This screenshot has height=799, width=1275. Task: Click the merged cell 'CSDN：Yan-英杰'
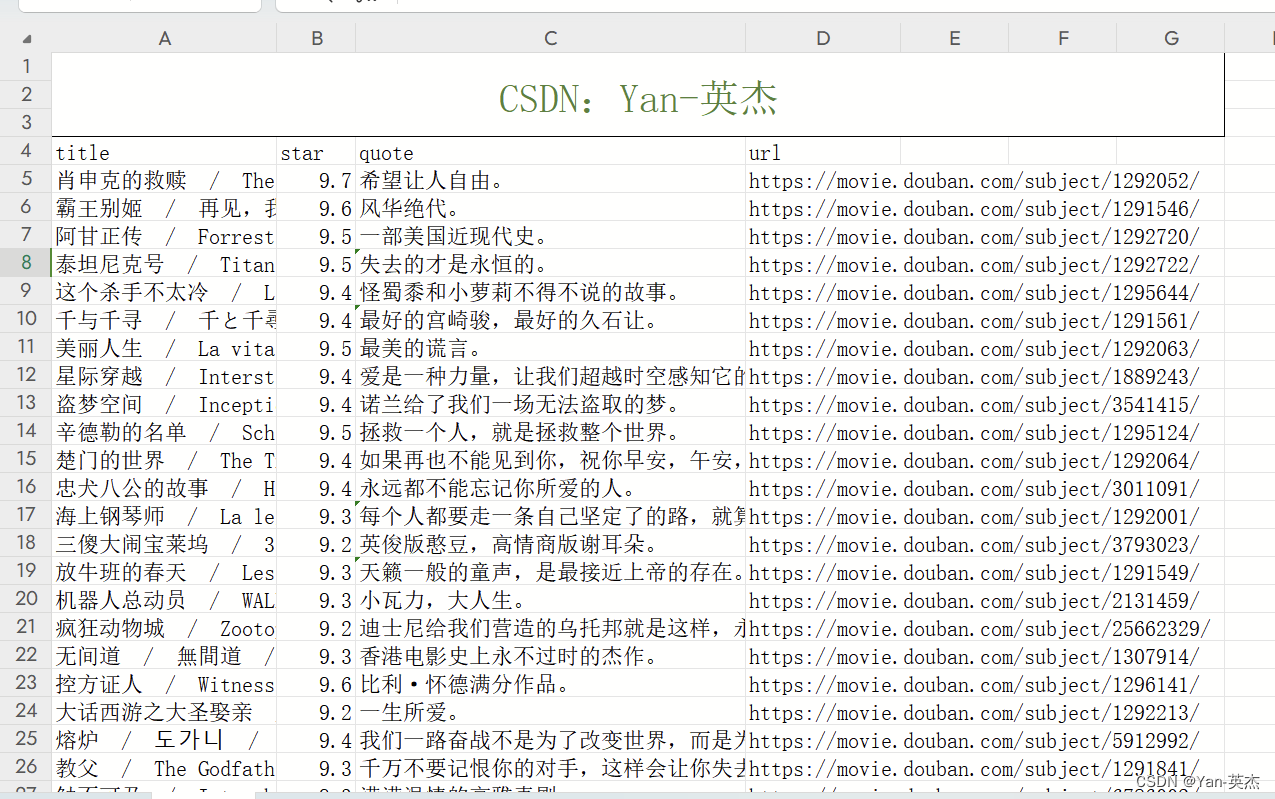pos(638,96)
